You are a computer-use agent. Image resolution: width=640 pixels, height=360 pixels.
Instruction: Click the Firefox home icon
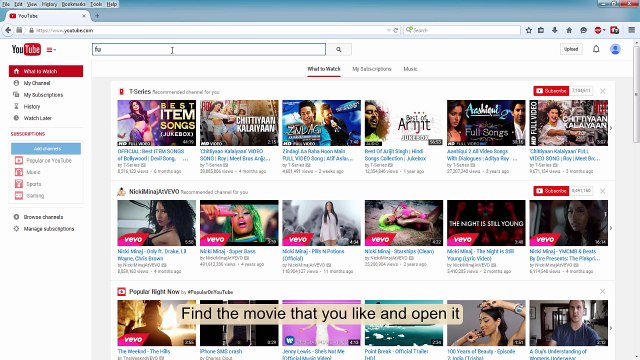(569, 30)
